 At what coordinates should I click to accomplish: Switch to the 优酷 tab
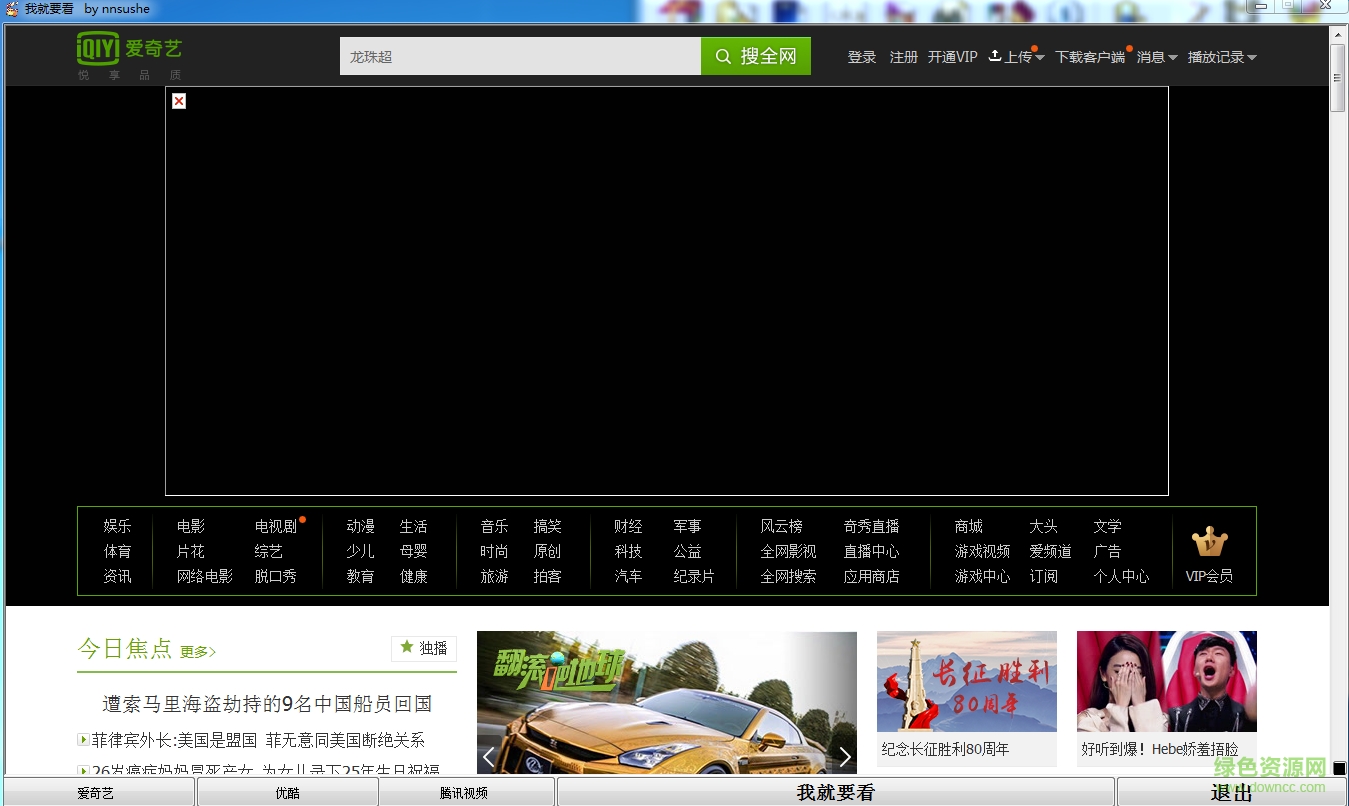pos(287,792)
